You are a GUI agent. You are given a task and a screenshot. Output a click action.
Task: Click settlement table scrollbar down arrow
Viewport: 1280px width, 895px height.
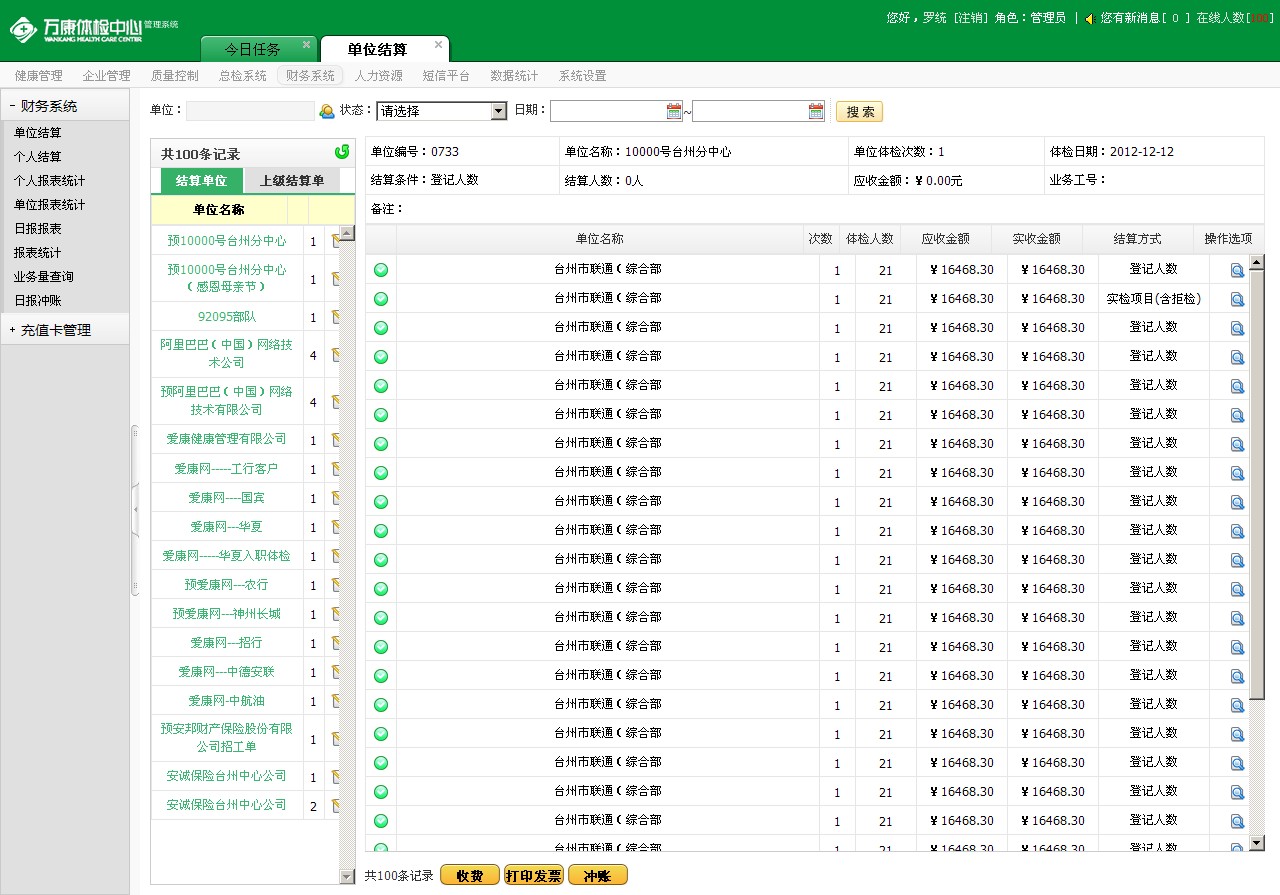[1257, 844]
